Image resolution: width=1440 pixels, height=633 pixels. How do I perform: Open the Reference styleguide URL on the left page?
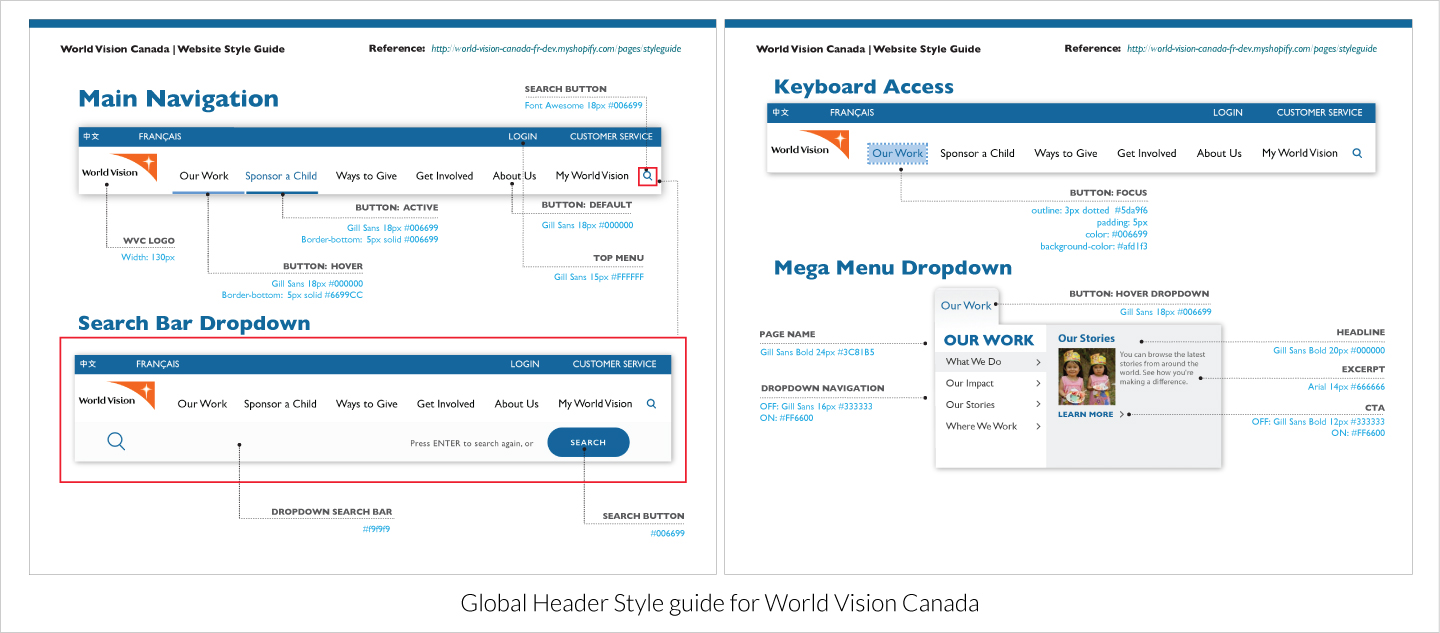[556, 49]
